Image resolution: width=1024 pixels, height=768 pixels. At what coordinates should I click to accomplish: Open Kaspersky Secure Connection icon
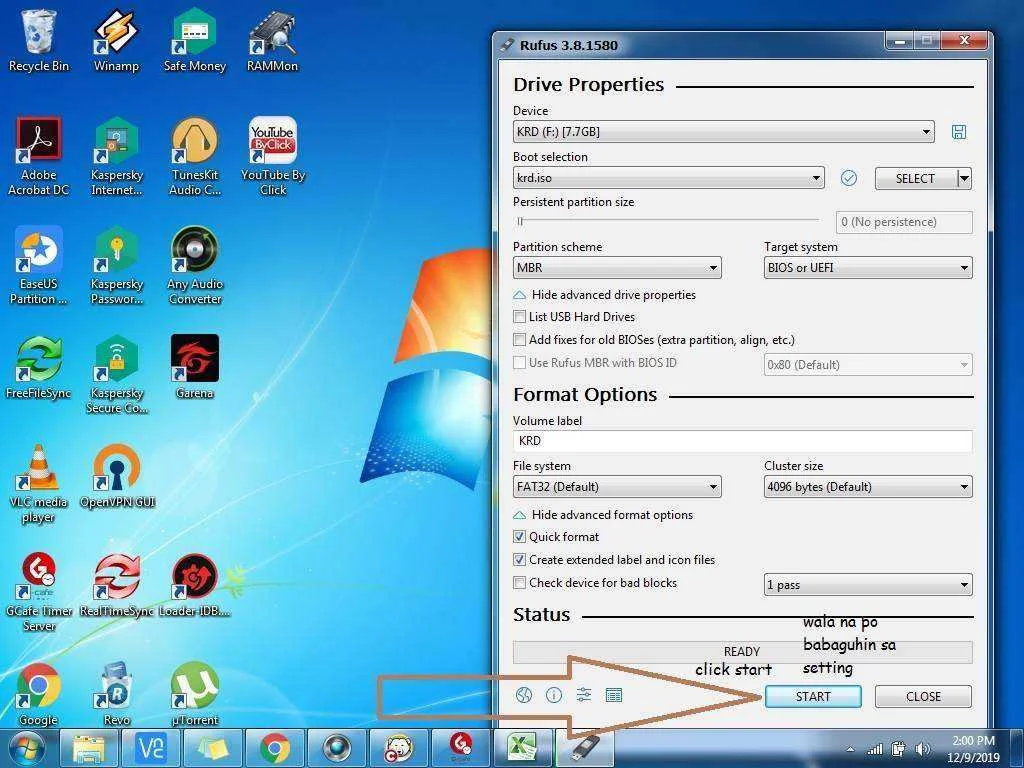click(x=116, y=375)
